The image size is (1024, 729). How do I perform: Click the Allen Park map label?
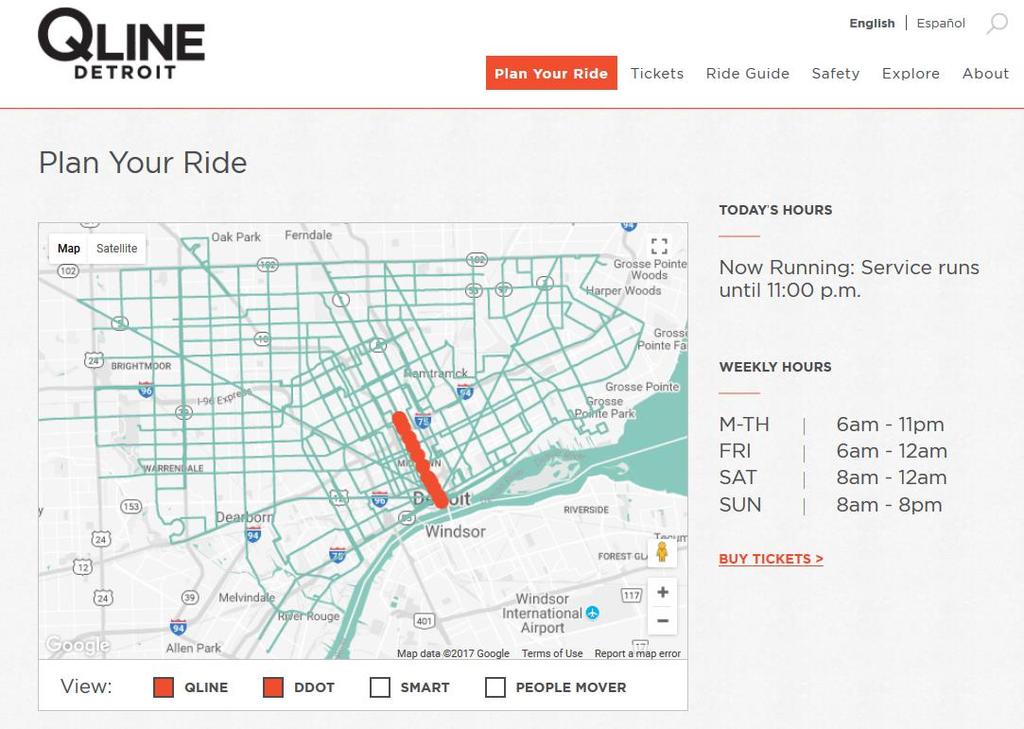coord(193,648)
